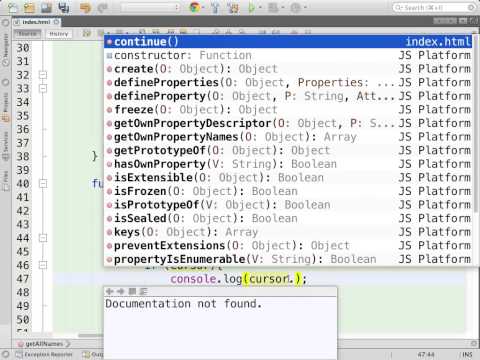Open the project configuration combo box

pyautogui.click(x=150, y=7)
